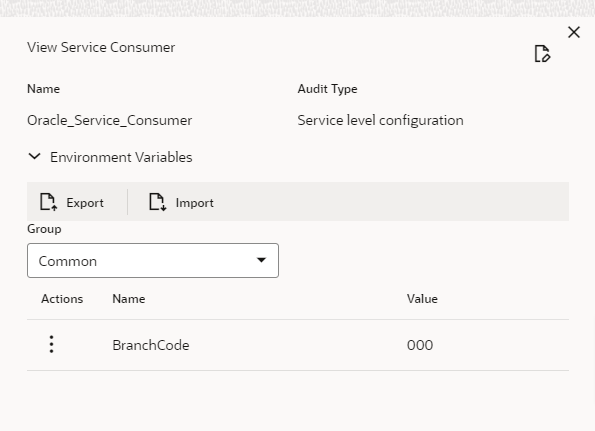Open the Group dropdown showing Common

click(153, 261)
